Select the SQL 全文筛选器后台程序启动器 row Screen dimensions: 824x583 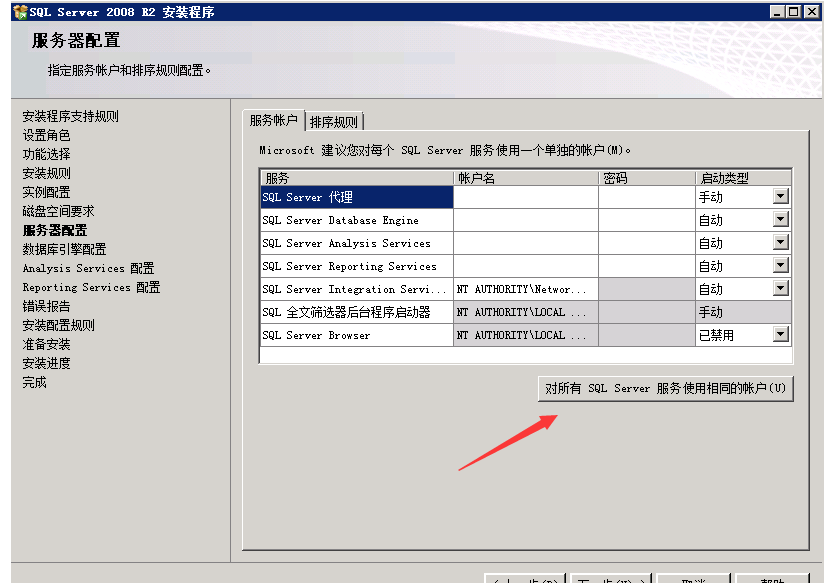point(357,312)
